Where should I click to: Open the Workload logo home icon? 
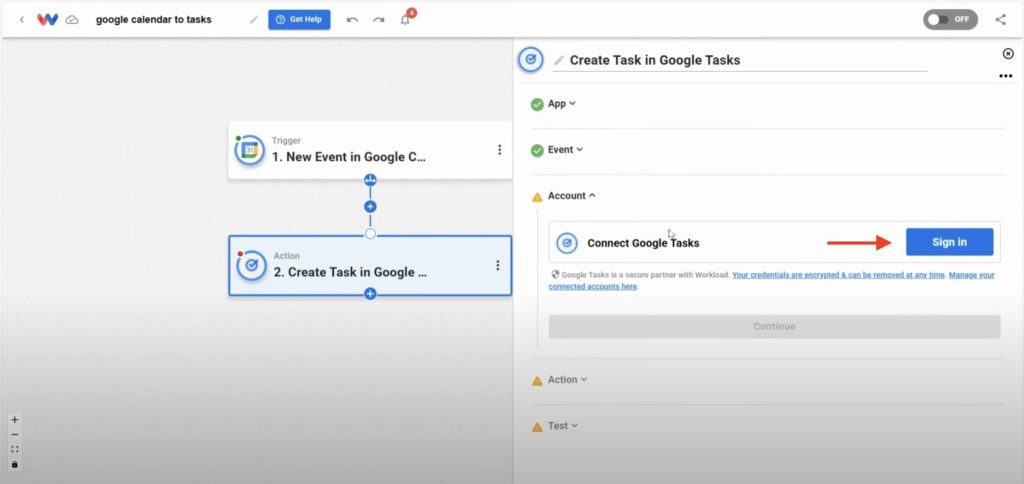(x=48, y=20)
